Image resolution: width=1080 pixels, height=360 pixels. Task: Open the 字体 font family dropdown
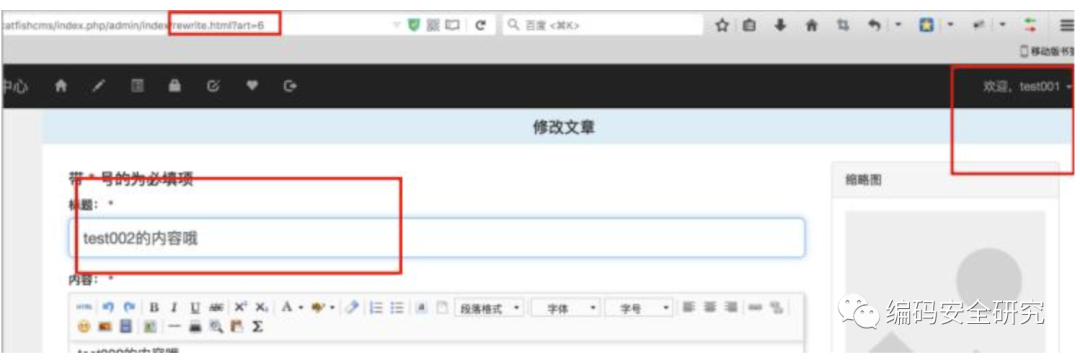[565, 307]
